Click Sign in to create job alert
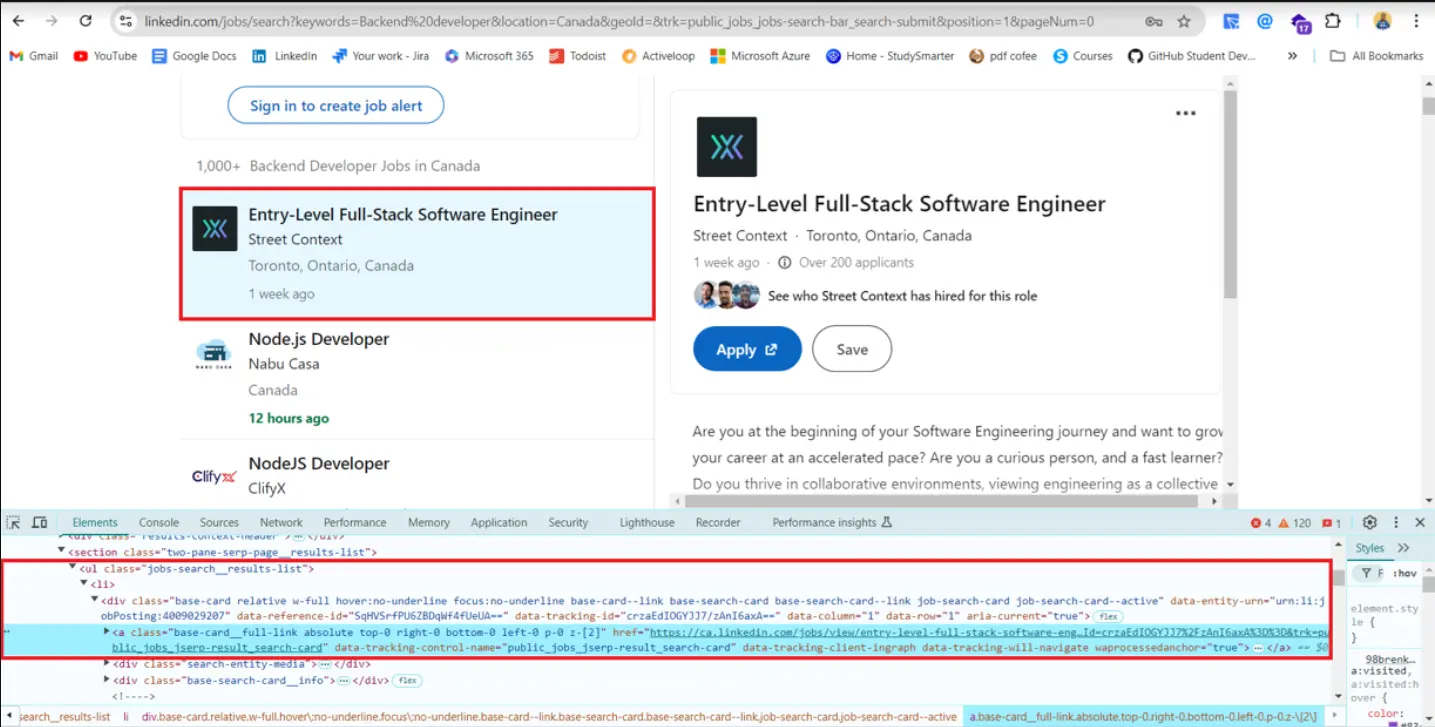1435x727 pixels. (x=335, y=105)
